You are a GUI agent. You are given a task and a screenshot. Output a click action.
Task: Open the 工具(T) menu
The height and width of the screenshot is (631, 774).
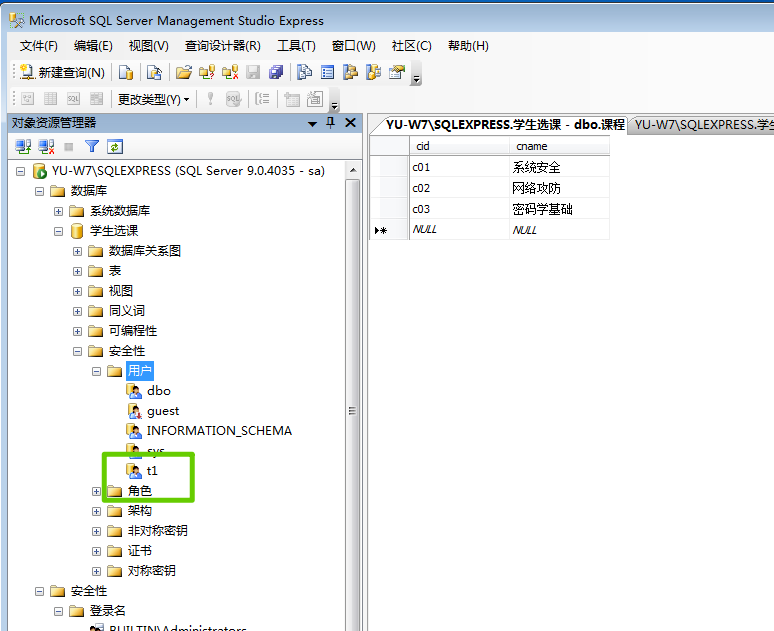click(x=296, y=46)
